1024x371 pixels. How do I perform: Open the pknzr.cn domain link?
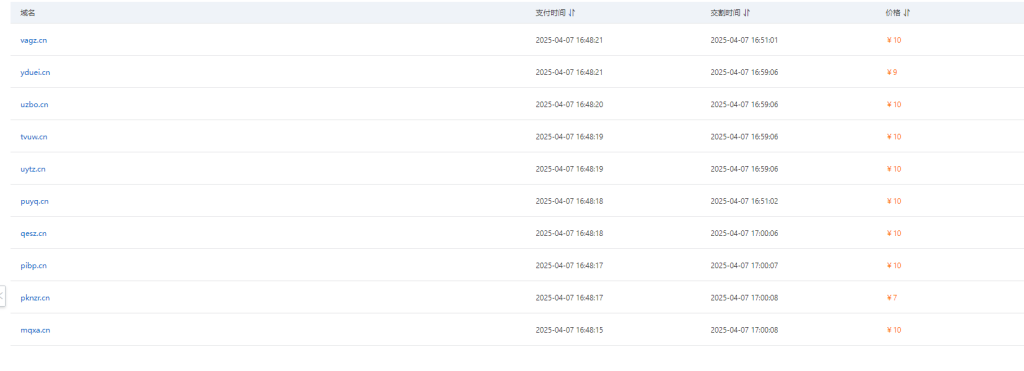click(35, 298)
